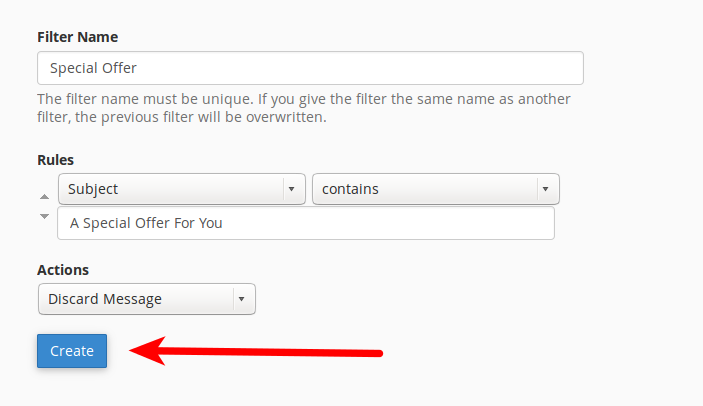Focus the Filter Name text box
The image size is (703, 406).
310,68
